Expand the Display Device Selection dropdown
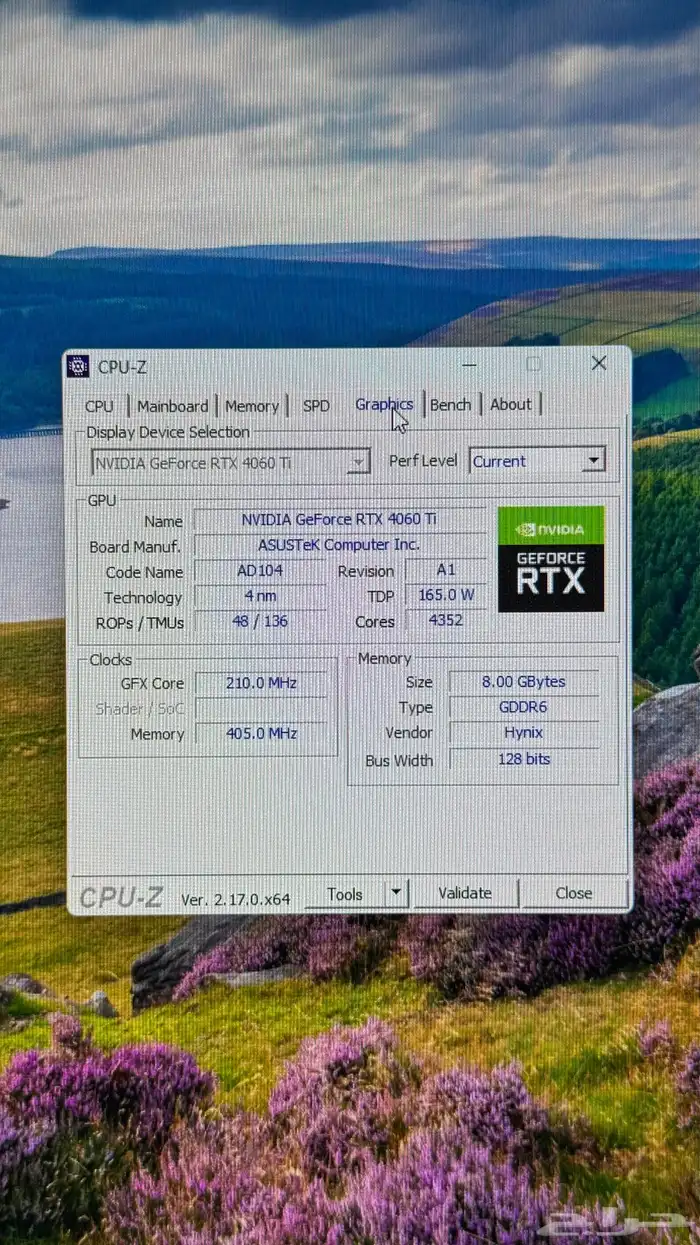Image resolution: width=700 pixels, height=1245 pixels. (358, 463)
